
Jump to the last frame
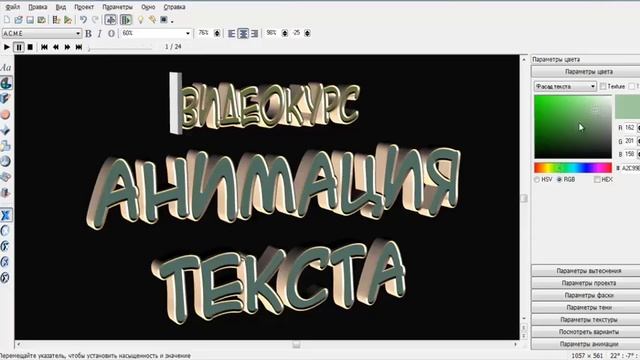(79, 47)
